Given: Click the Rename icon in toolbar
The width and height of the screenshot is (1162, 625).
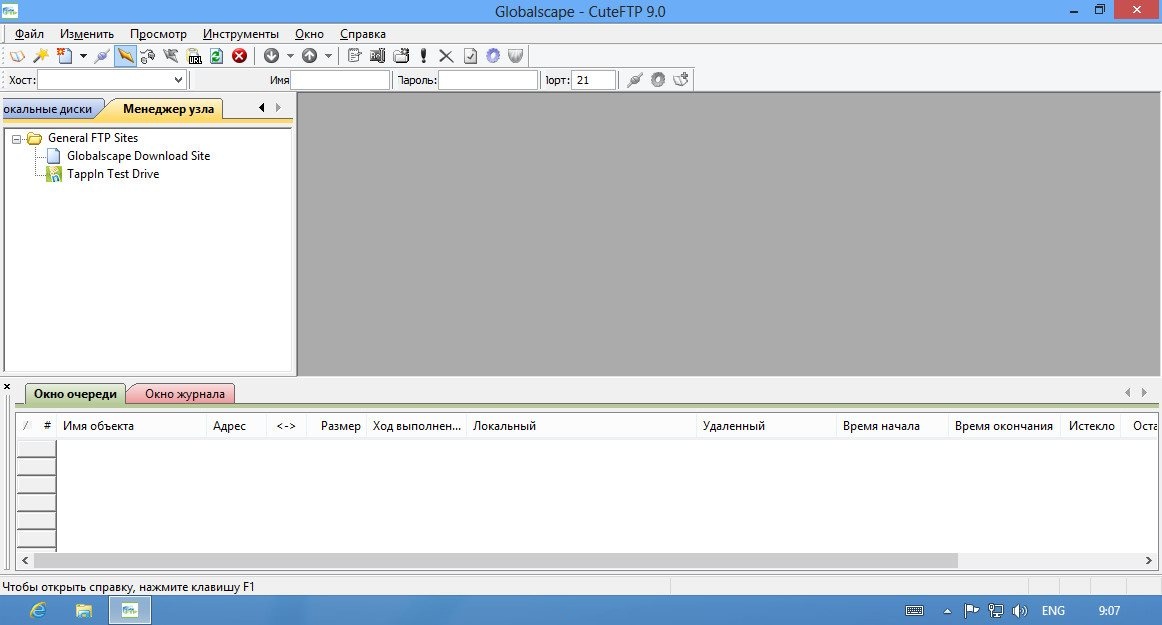Looking at the screenshot, I should pos(377,56).
